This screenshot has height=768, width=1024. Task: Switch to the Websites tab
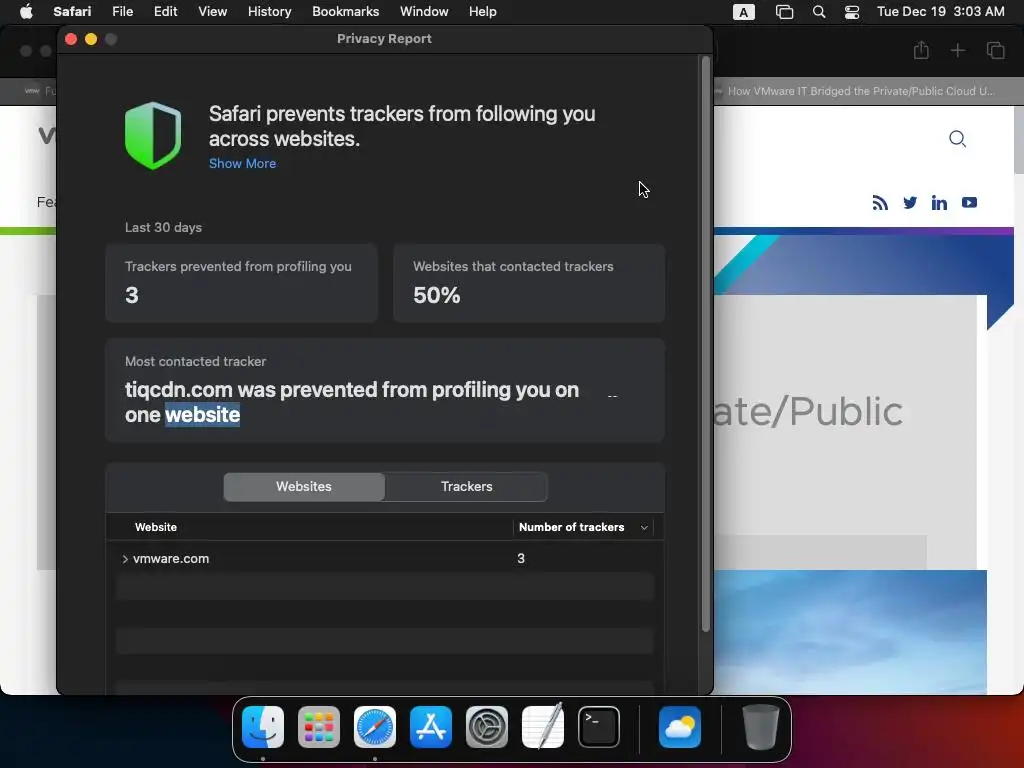(x=304, y=487)
